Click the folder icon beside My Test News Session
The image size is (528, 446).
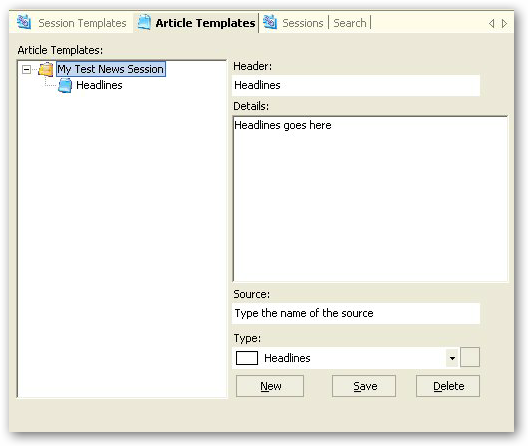(46, 69)
